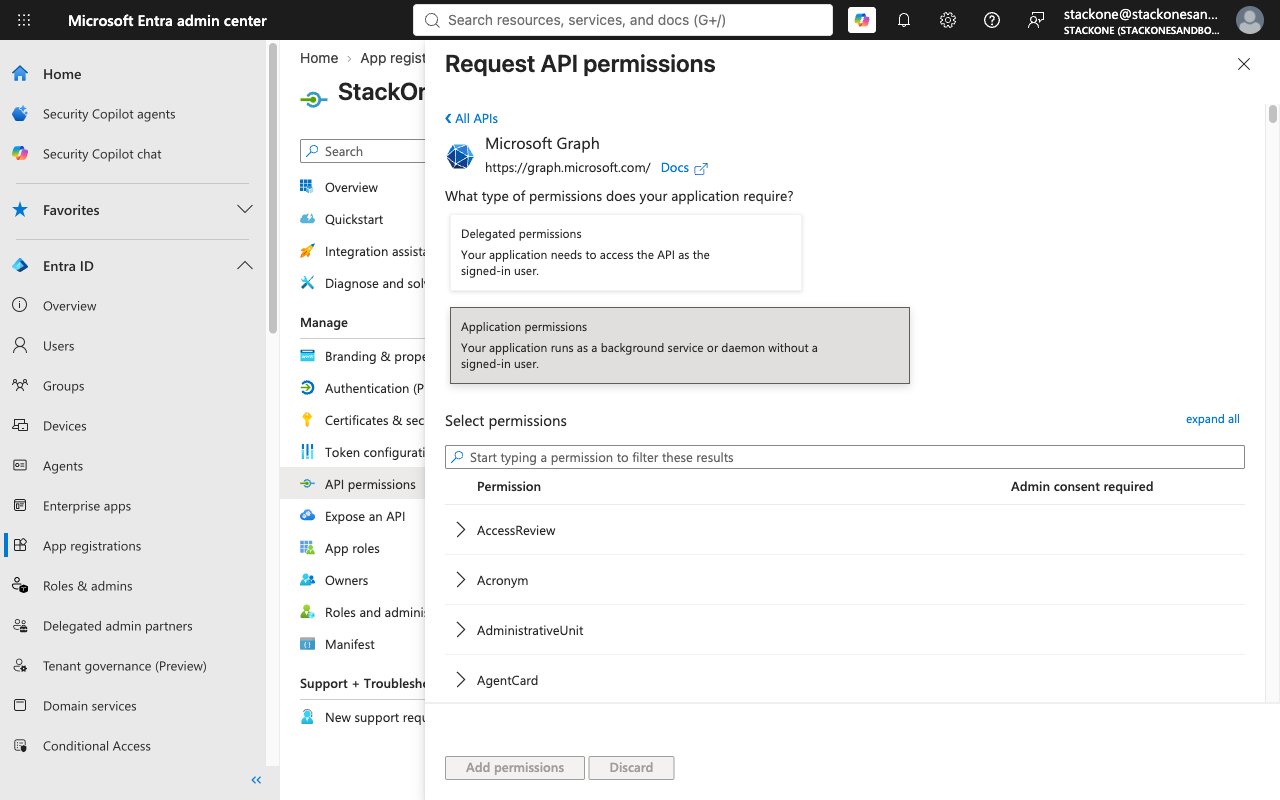The height and width of the screenshot is (800, 1280).
Task: Open the user account avatar
Action: click(x=1249, y=20)
